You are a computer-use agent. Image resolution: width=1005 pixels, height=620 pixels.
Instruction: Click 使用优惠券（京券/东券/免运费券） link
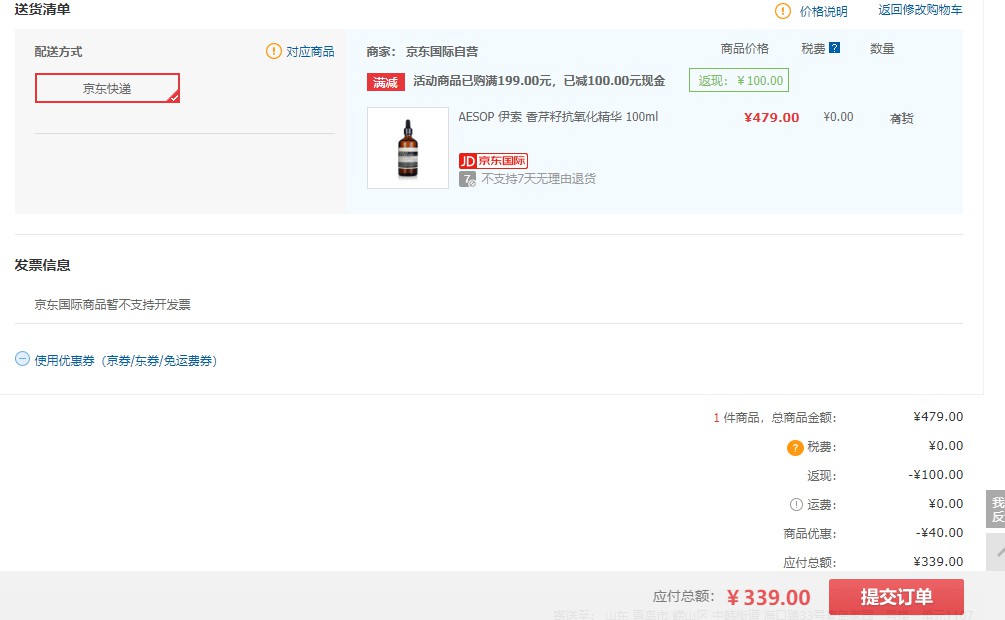[126, 360]
